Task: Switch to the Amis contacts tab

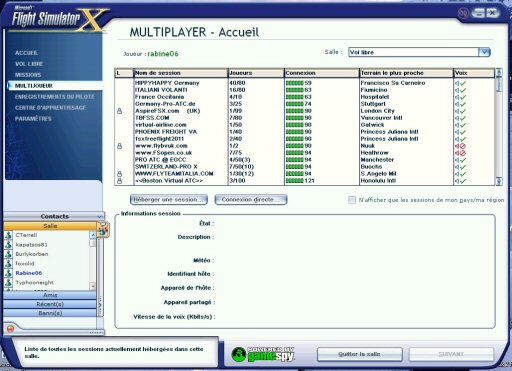Action: [x=50, y=295]
